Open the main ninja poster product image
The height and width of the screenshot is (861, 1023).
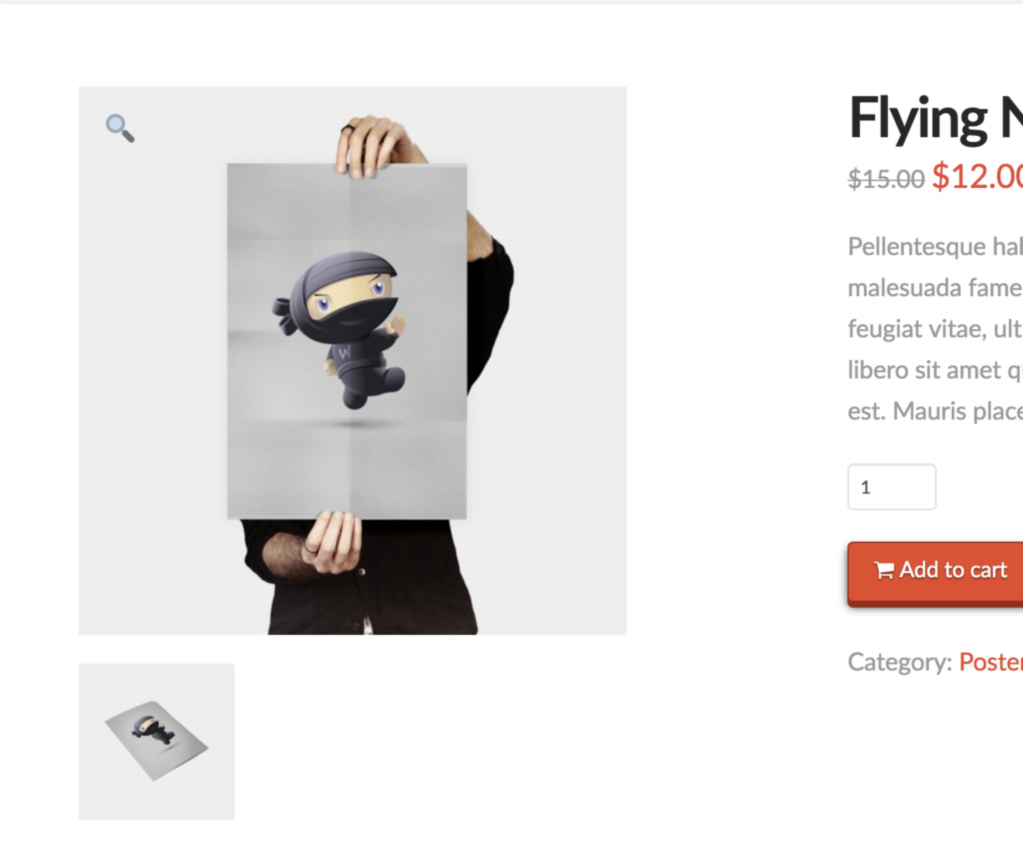pyautogui.click(x=352, y=360)
